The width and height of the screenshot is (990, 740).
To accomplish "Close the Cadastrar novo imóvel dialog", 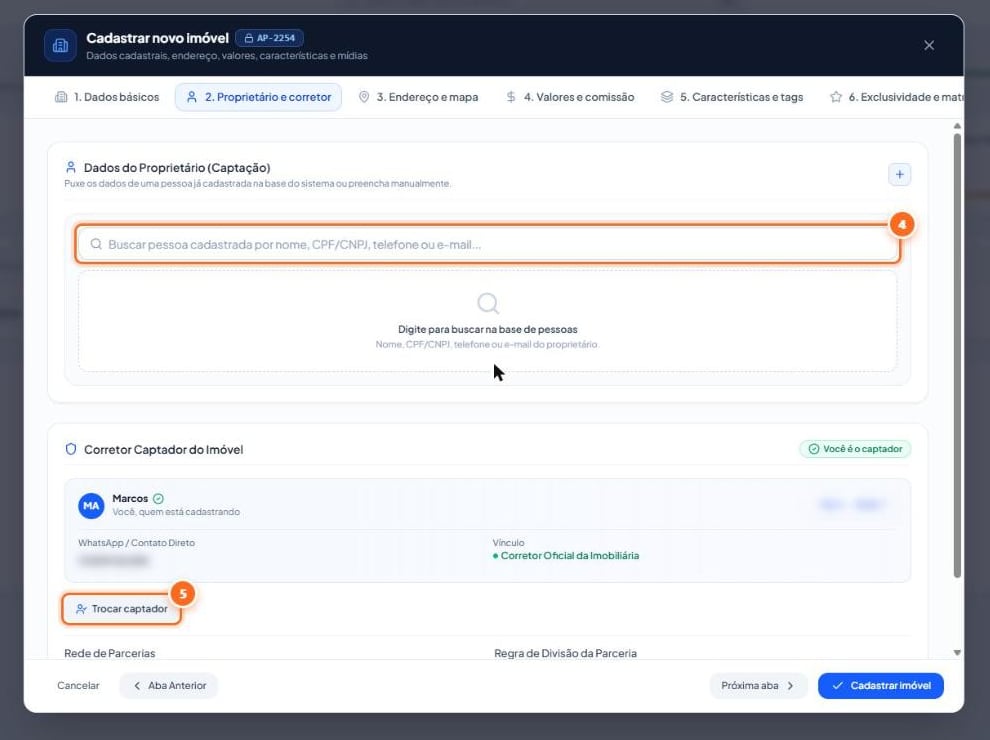I will (x=929, y=45).
